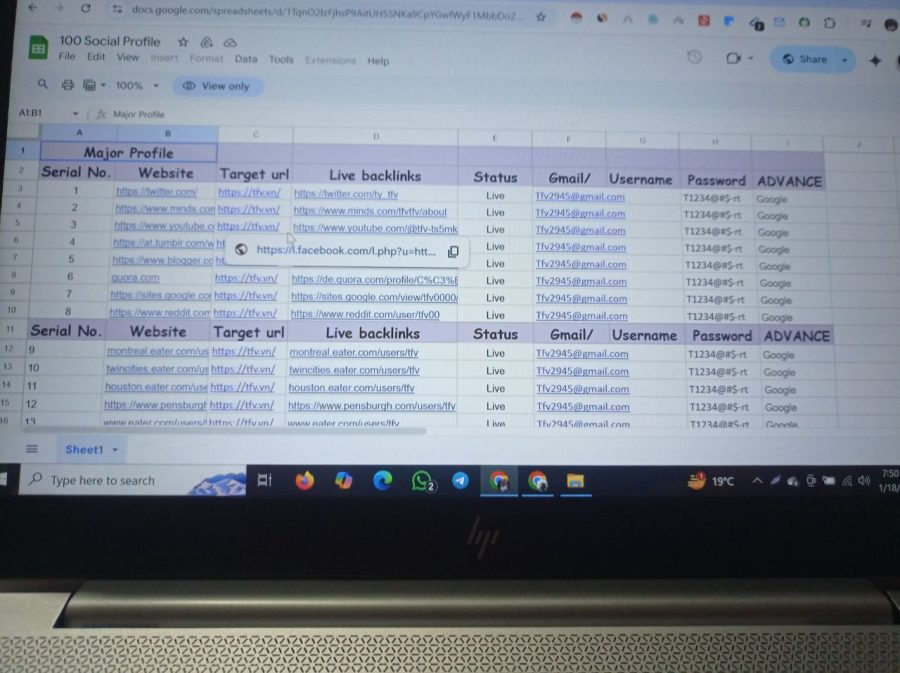The image size is (900, 673).
Task: Show hidden tray icons with the chevron
Action: click(757, 481)
